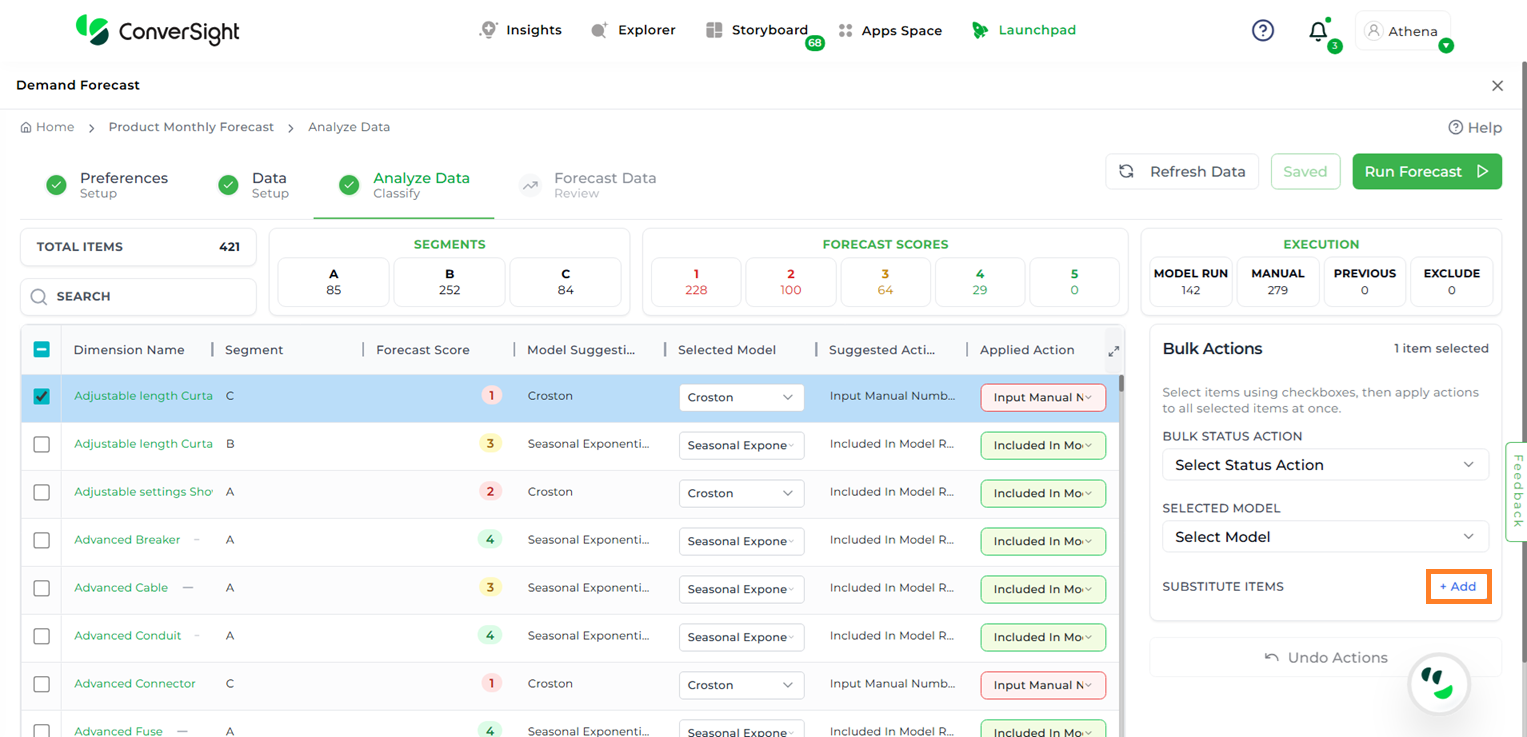1527x737 pixels.
Task: Click the Refresh Data button
Action: pyautogui.click(x=1182, y=171)
